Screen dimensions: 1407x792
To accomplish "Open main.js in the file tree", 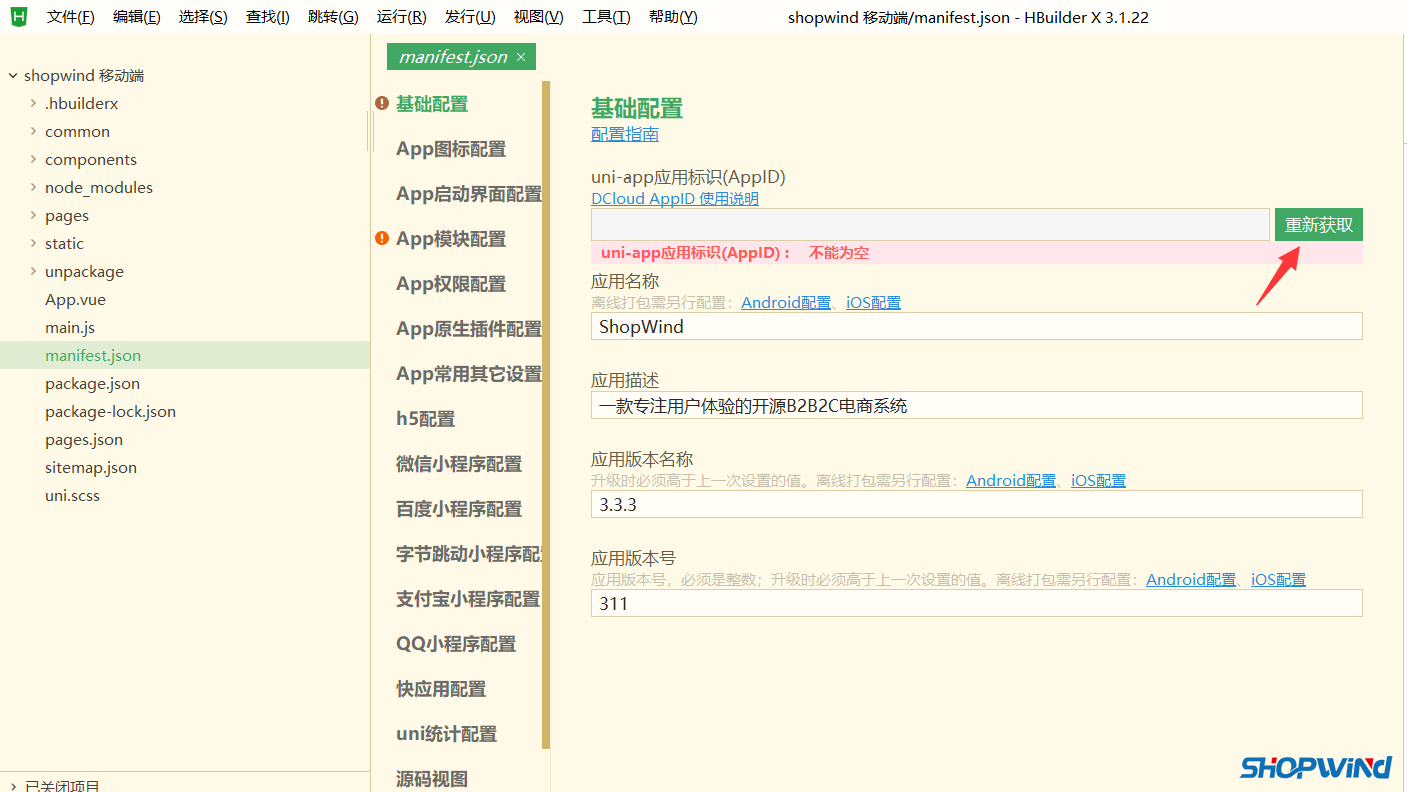I will (70, 328).
